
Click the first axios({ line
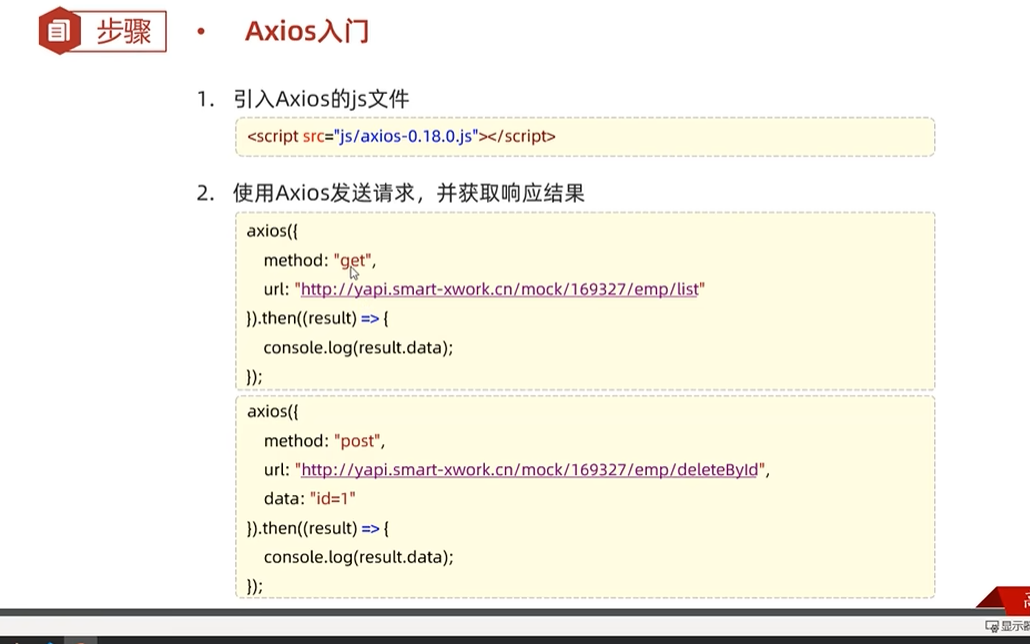[x=273, y=231]
